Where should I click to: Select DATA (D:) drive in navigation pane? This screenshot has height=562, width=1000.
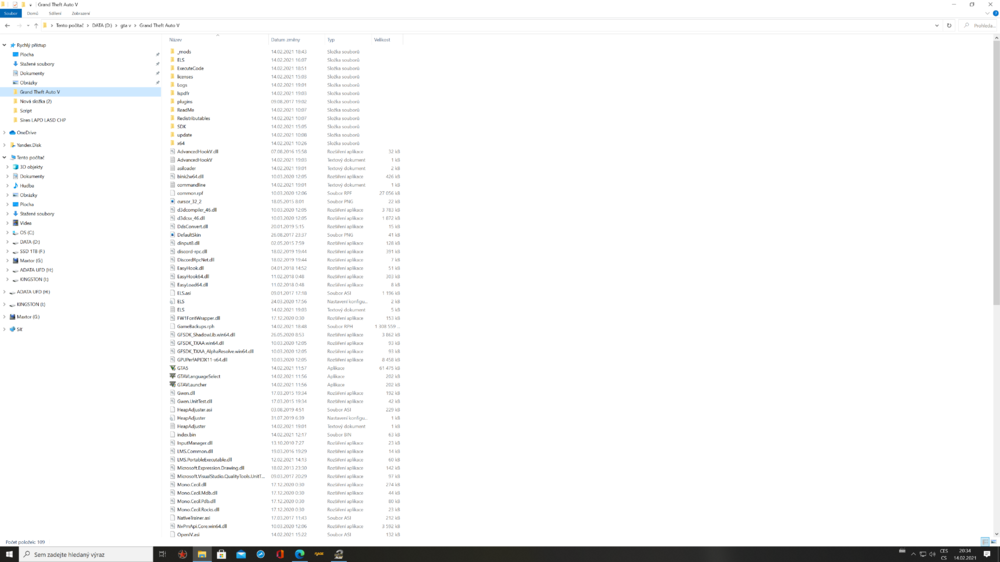(x=29, y=242)
